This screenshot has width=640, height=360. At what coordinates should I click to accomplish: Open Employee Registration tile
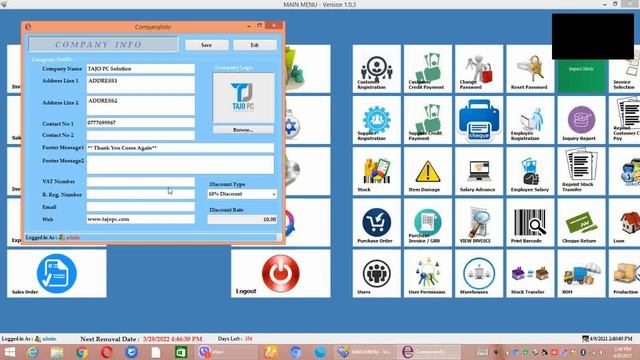pos(530,120)
